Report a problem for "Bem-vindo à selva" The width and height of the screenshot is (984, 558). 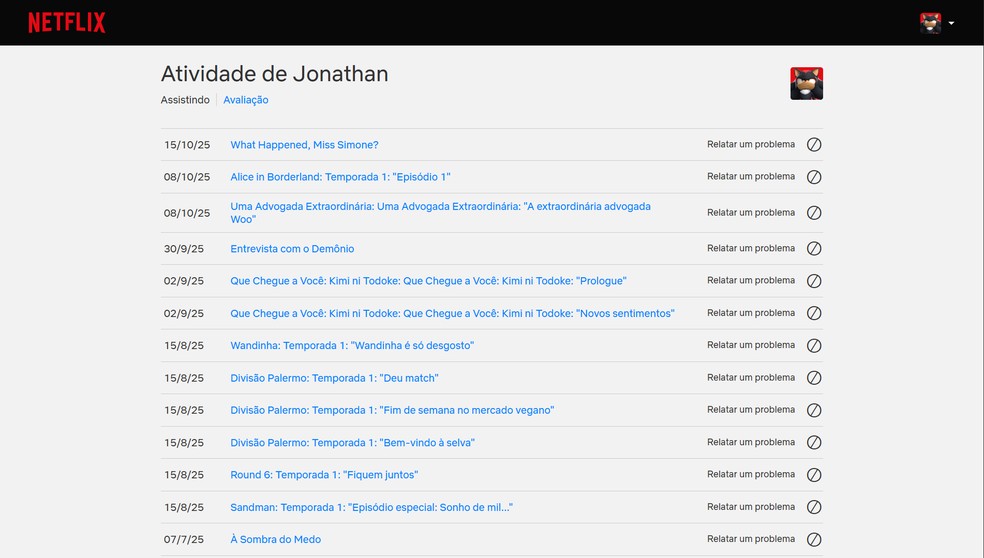click(x=751, y=442)
